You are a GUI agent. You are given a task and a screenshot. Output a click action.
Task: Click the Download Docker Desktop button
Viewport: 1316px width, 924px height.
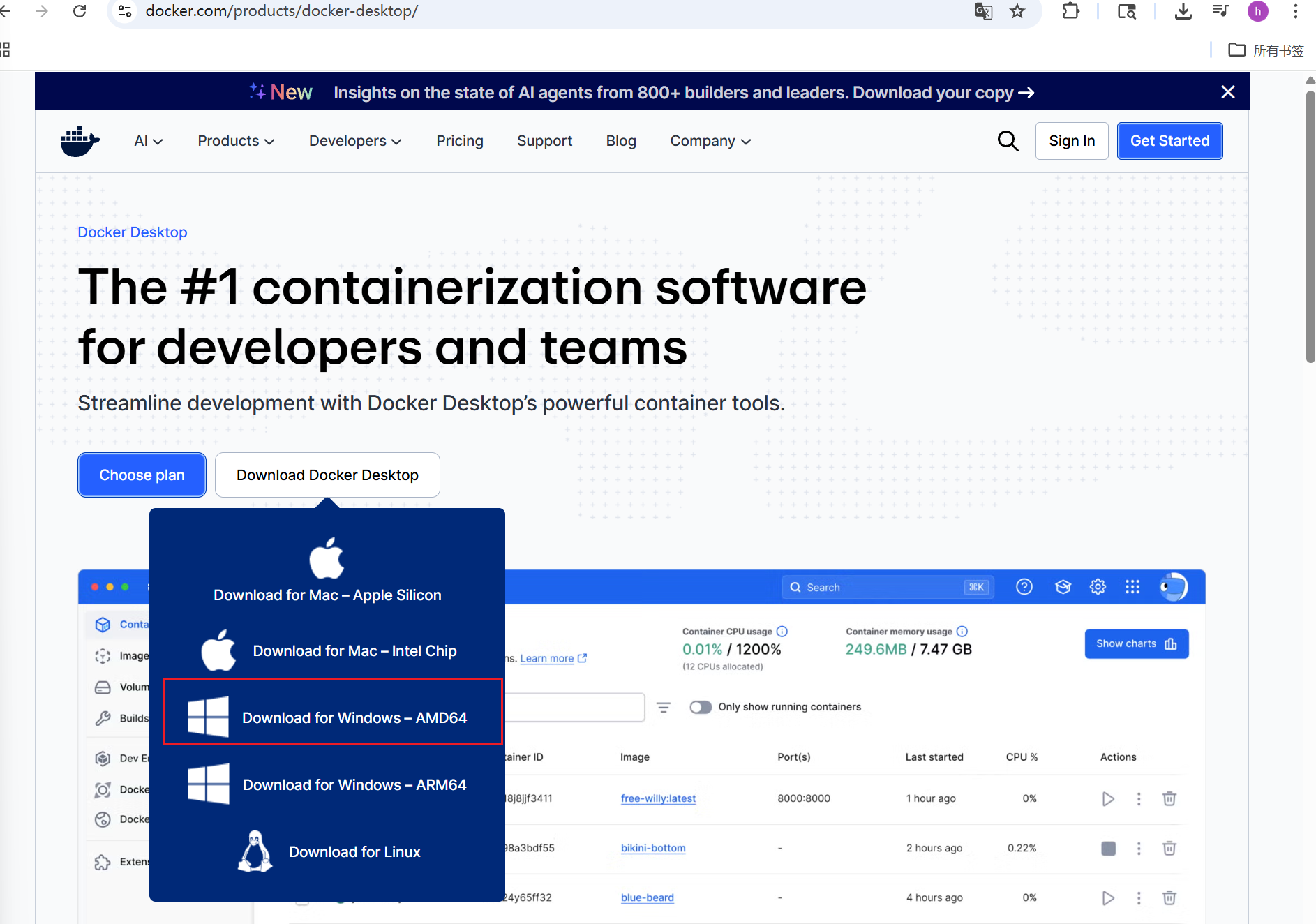[x=327, y=475]
